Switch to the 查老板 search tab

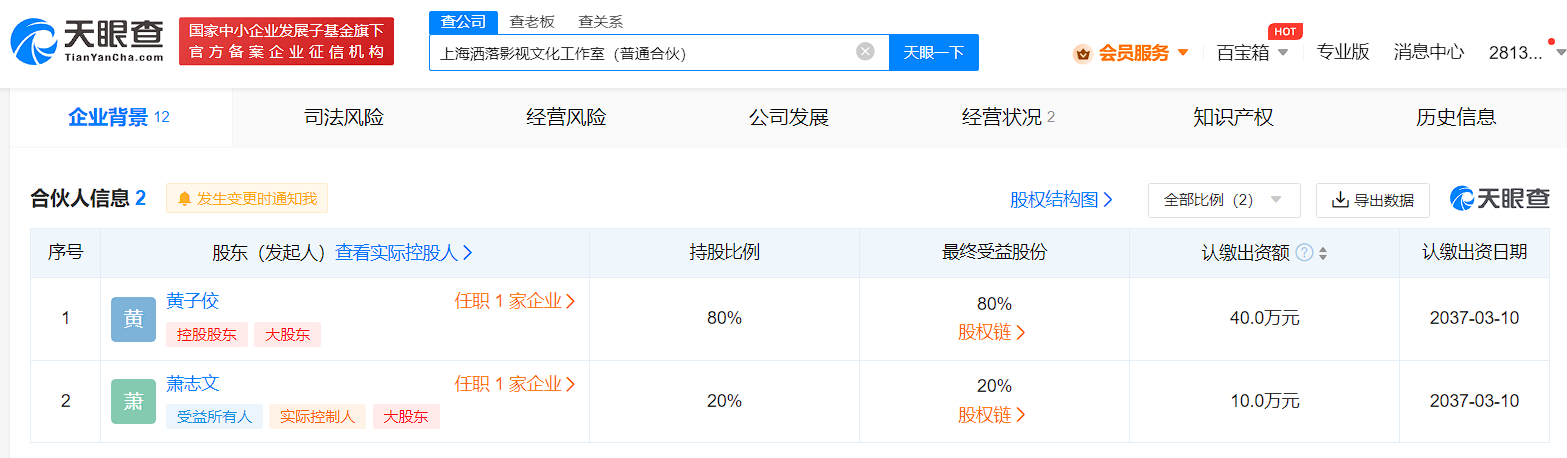pyautogui.click(x=531, y=21)
